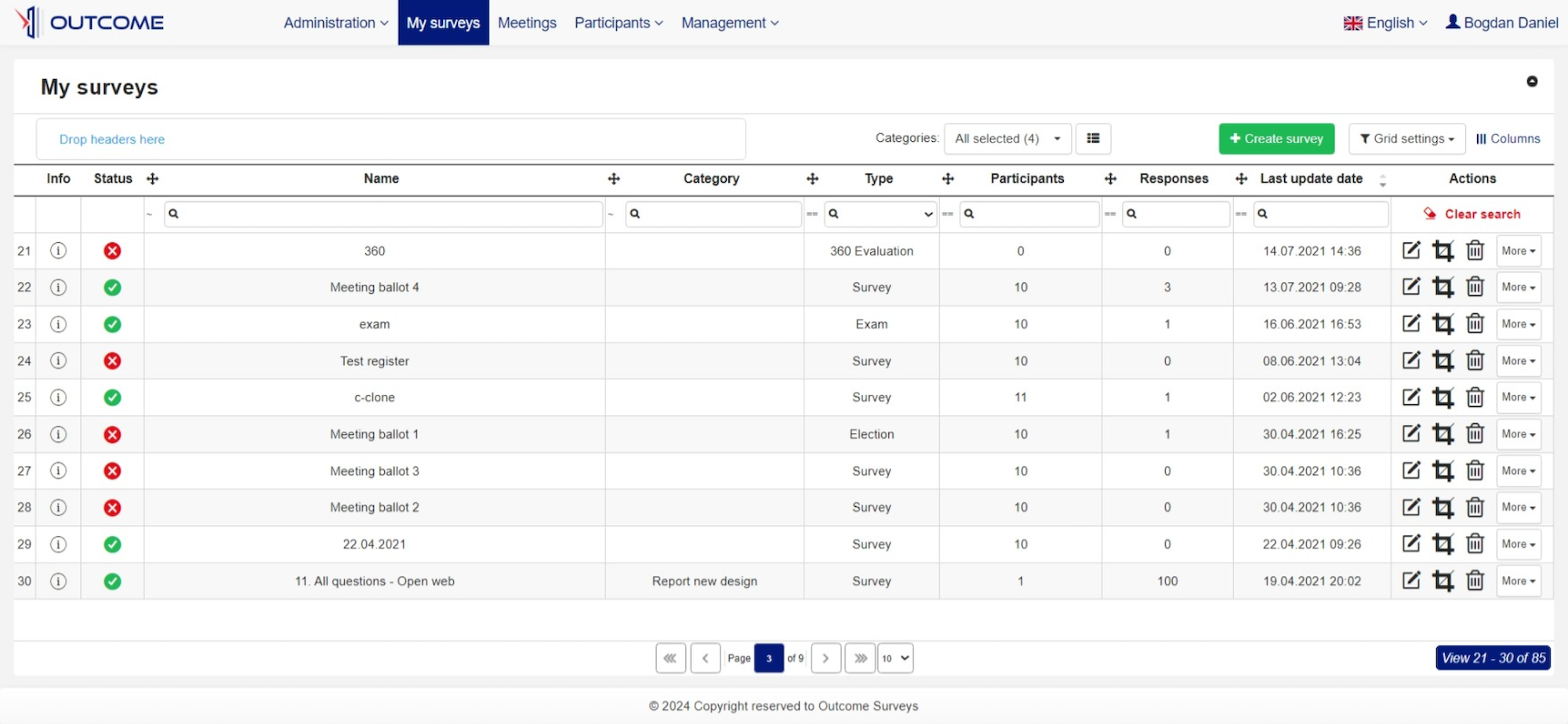Image resolution: width=1568 pixels, height=724 pixels.
Task: Click crop icon for exam row
Action: pyautogui.click(x=1443, y=324)
